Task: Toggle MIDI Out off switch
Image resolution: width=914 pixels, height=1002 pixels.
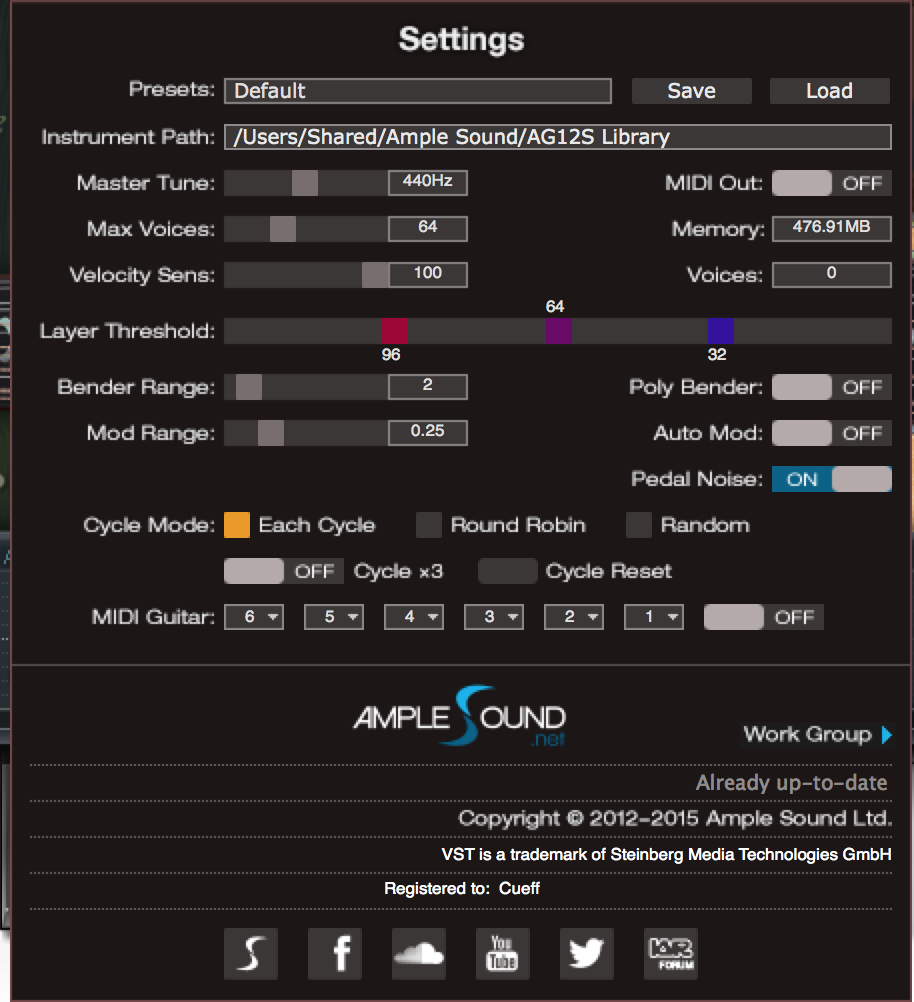Action: point(831,182)
